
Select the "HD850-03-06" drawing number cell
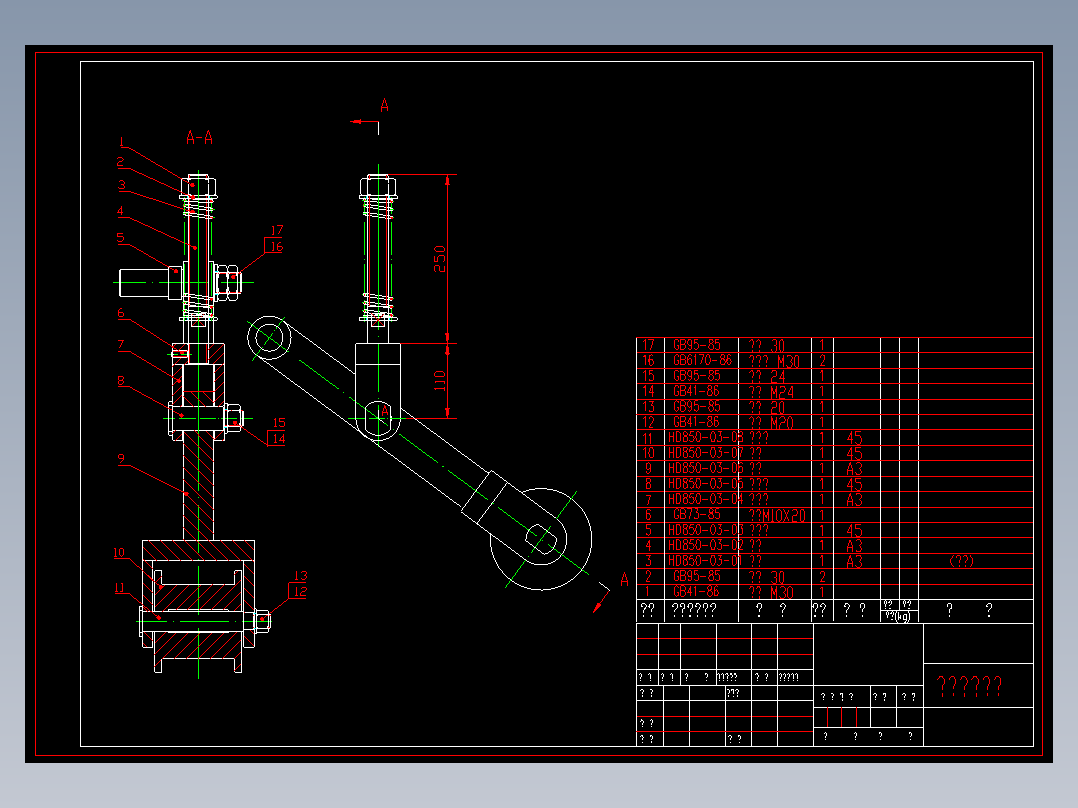[705, 468]
